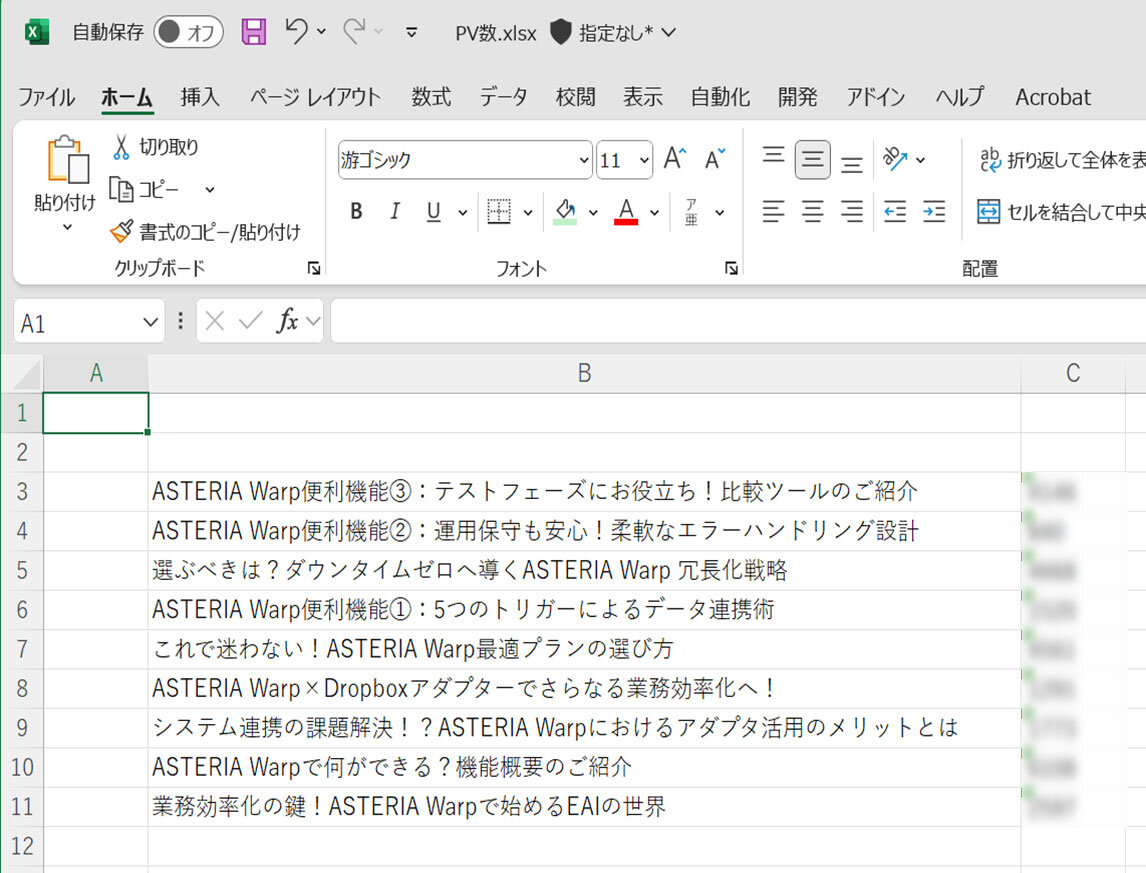Select cell B7 with plan selection title

[x=584, y=649]
